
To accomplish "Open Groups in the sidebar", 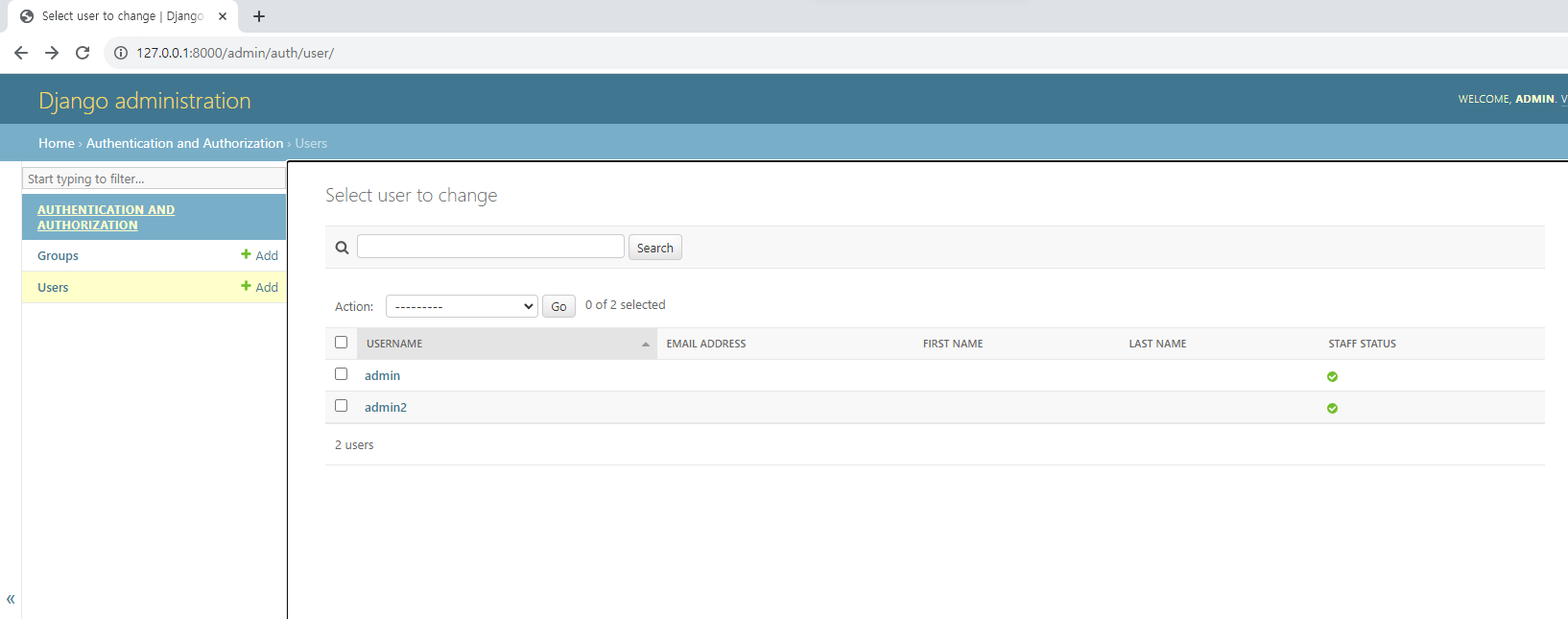I will (x=58, y=255).
